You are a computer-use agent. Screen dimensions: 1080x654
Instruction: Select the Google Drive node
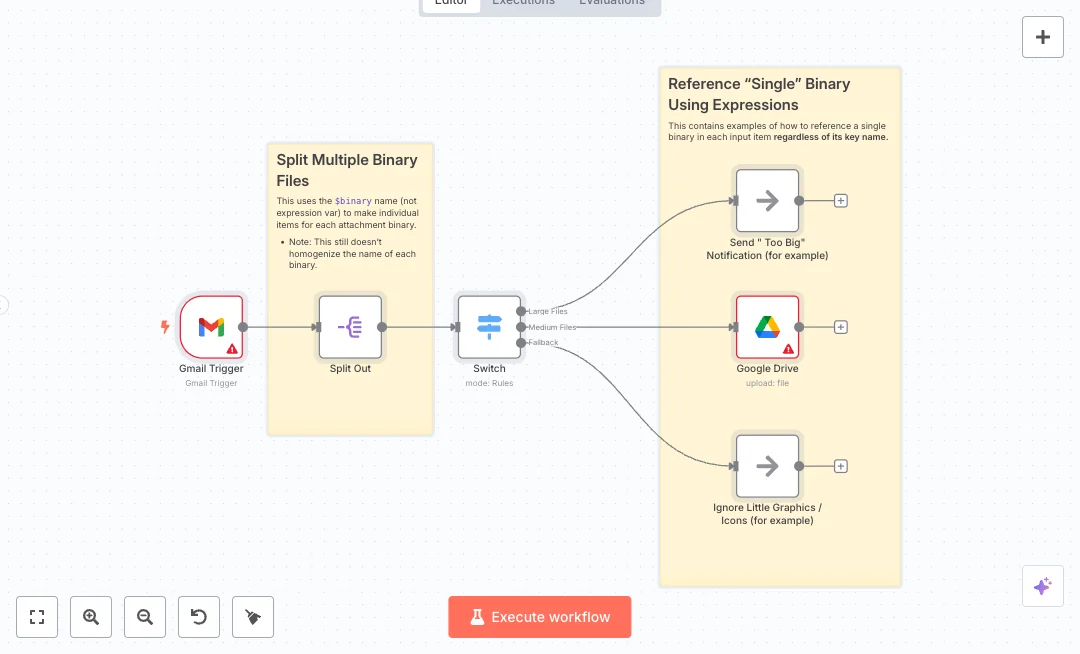767,327
